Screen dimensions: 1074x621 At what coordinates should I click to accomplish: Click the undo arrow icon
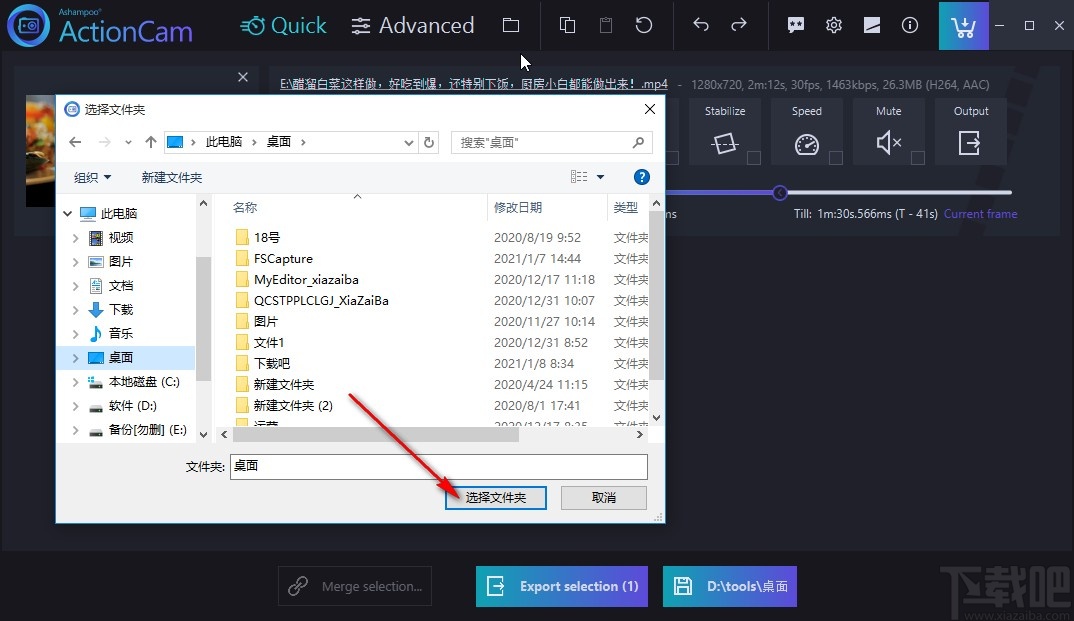(701, 25)
